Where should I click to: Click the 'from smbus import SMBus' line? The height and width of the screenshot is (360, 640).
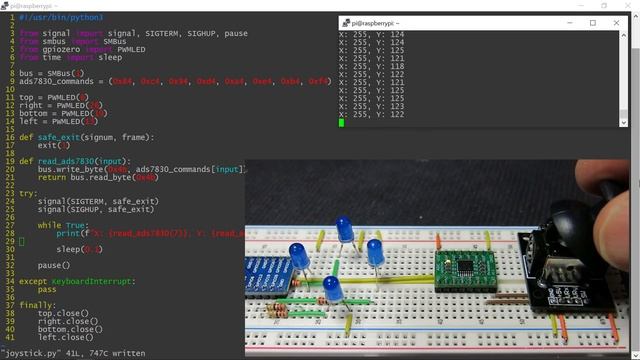pyautogui.click(x=73, y=42)
